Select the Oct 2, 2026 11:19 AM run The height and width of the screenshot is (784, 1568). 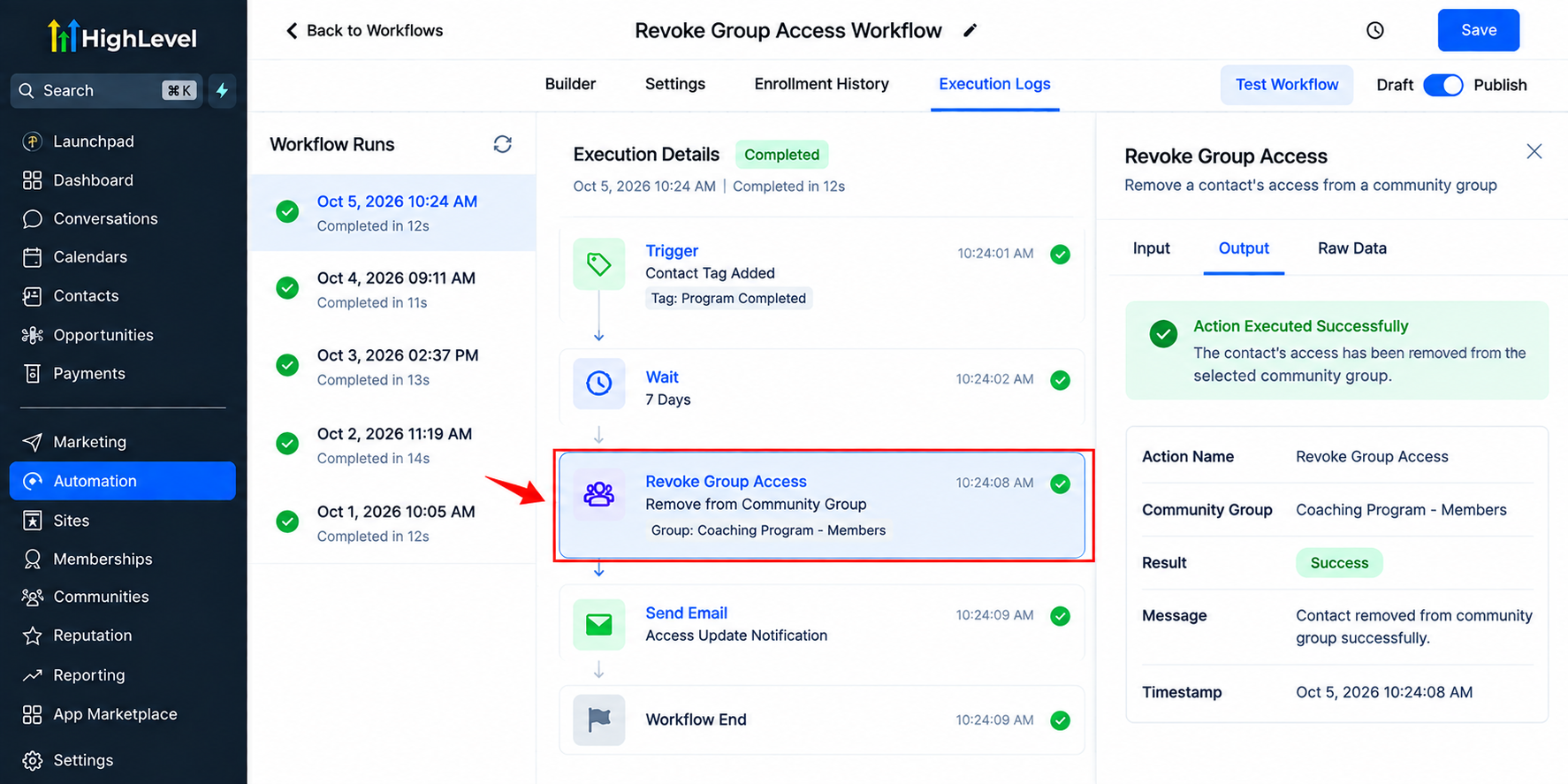pyautogui.click(x=392, y=445)
